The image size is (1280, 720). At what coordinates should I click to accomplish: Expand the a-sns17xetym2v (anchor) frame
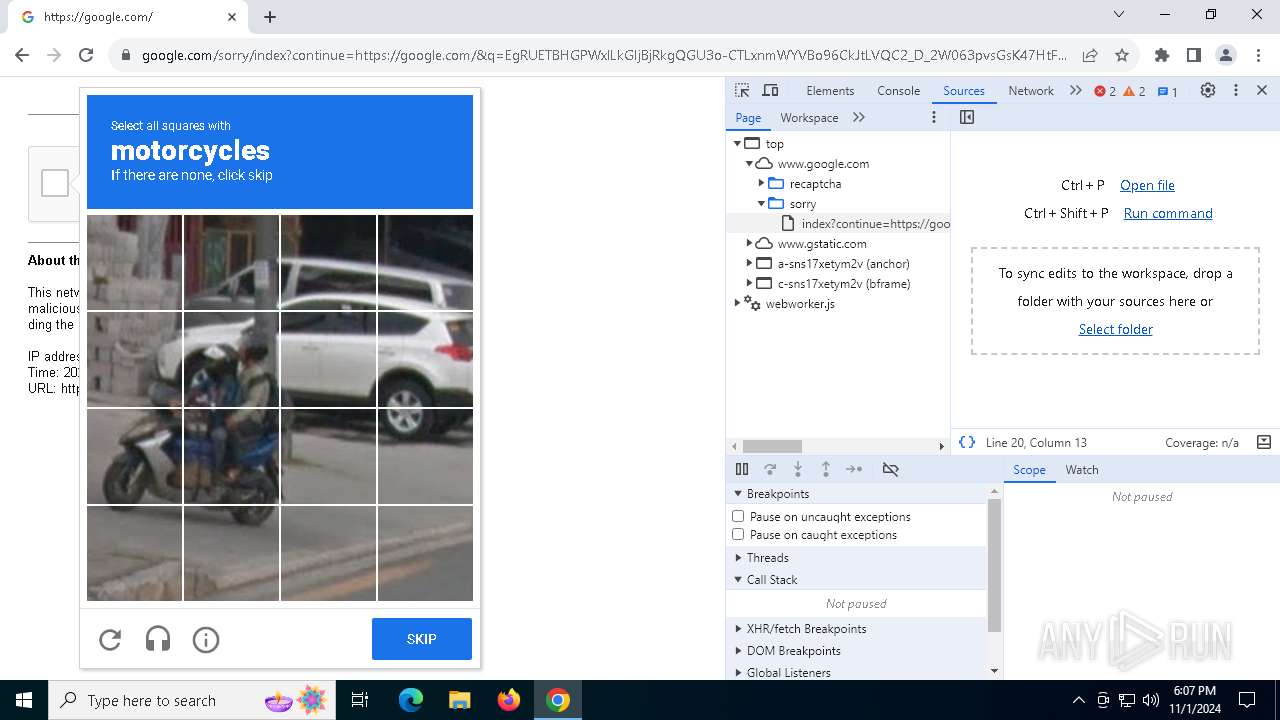coord(749,263)
